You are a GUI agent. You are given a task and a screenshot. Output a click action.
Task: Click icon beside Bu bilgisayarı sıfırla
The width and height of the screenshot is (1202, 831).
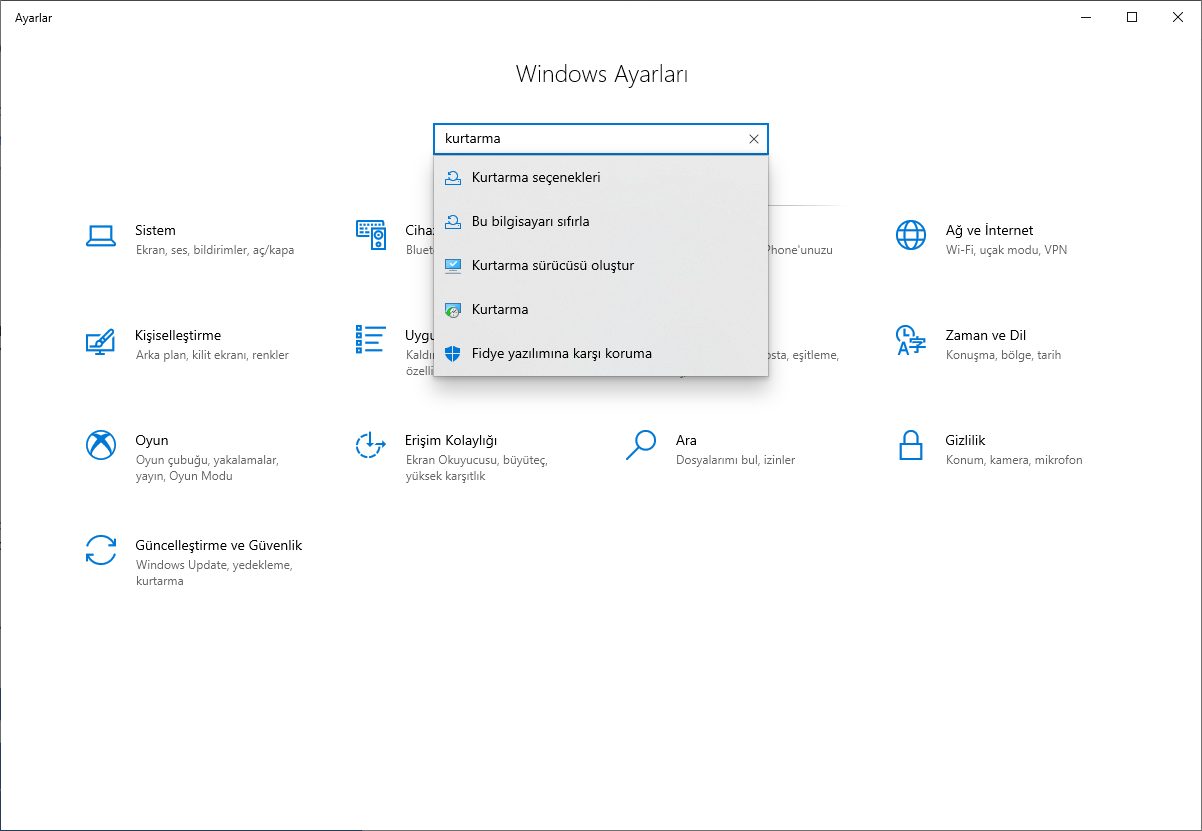point(453,222)
